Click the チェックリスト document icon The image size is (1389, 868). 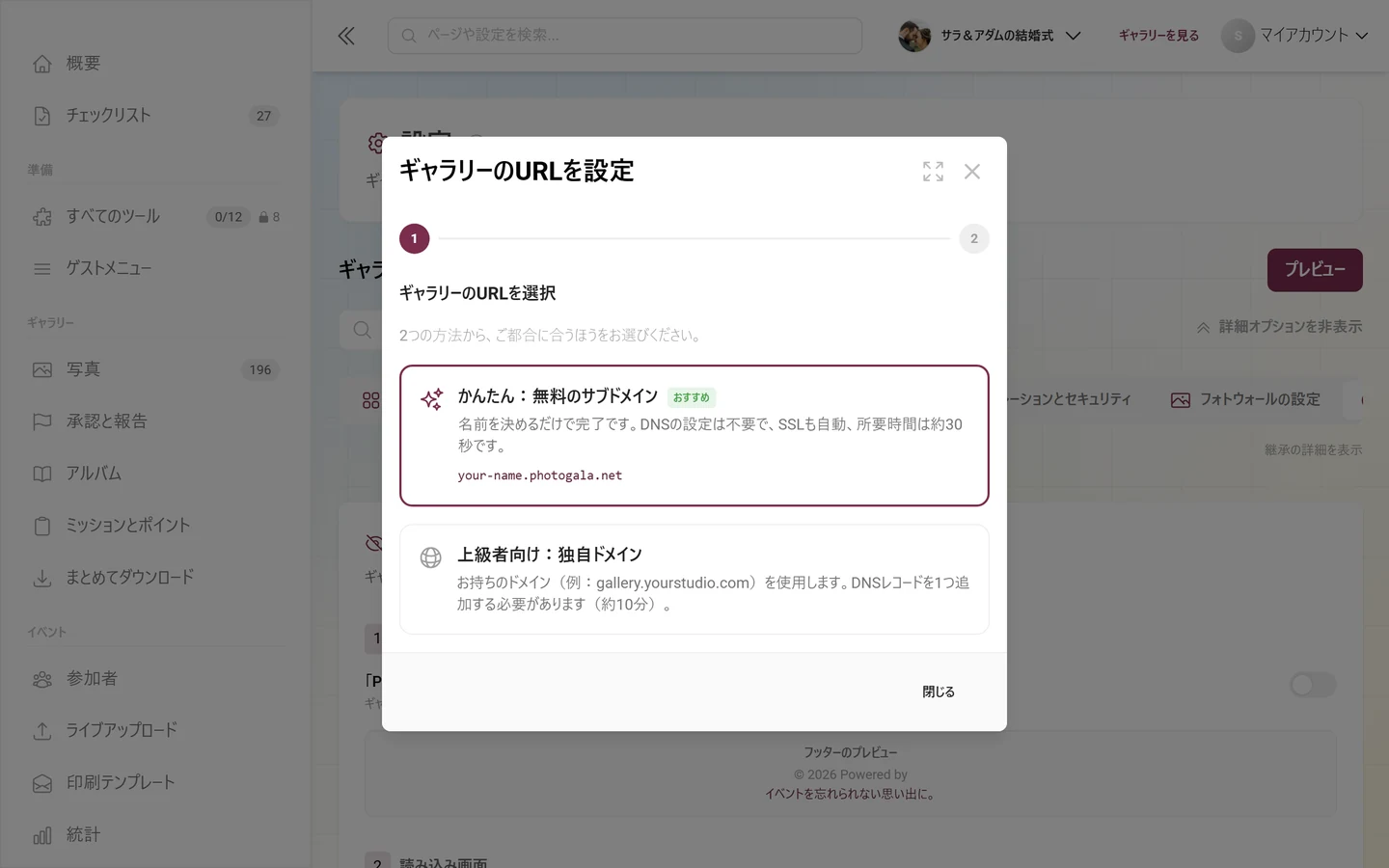[42, 116]
